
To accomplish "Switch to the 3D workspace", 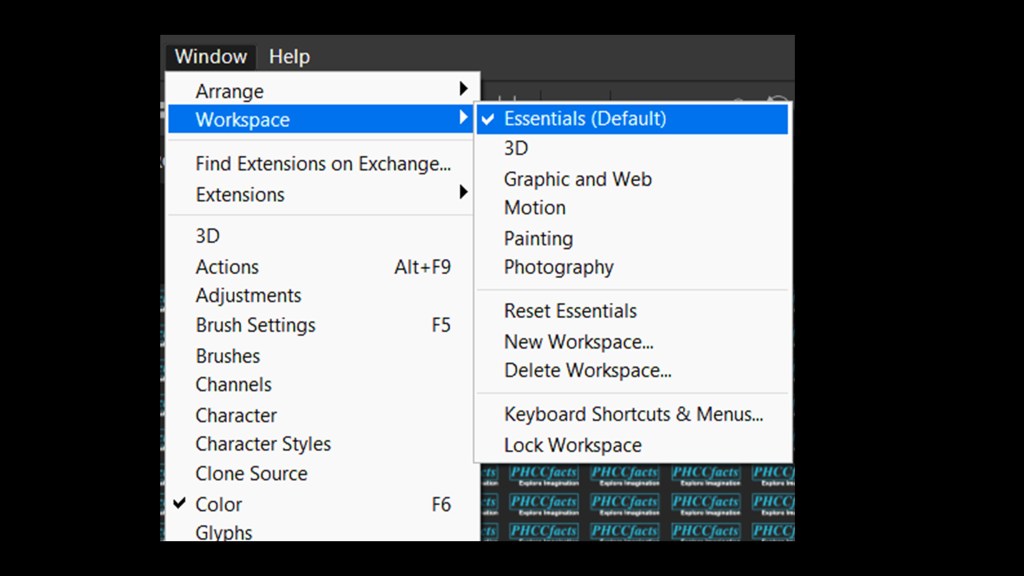I will [x=516, y=148].
